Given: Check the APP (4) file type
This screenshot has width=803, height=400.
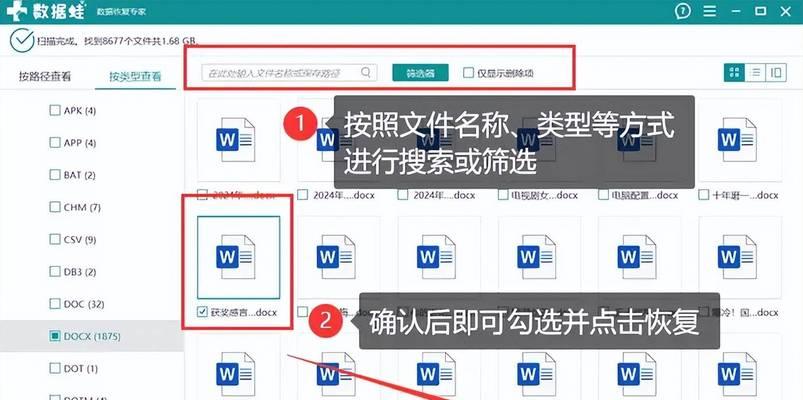Looking at the screenshot, I should (55, 142).
